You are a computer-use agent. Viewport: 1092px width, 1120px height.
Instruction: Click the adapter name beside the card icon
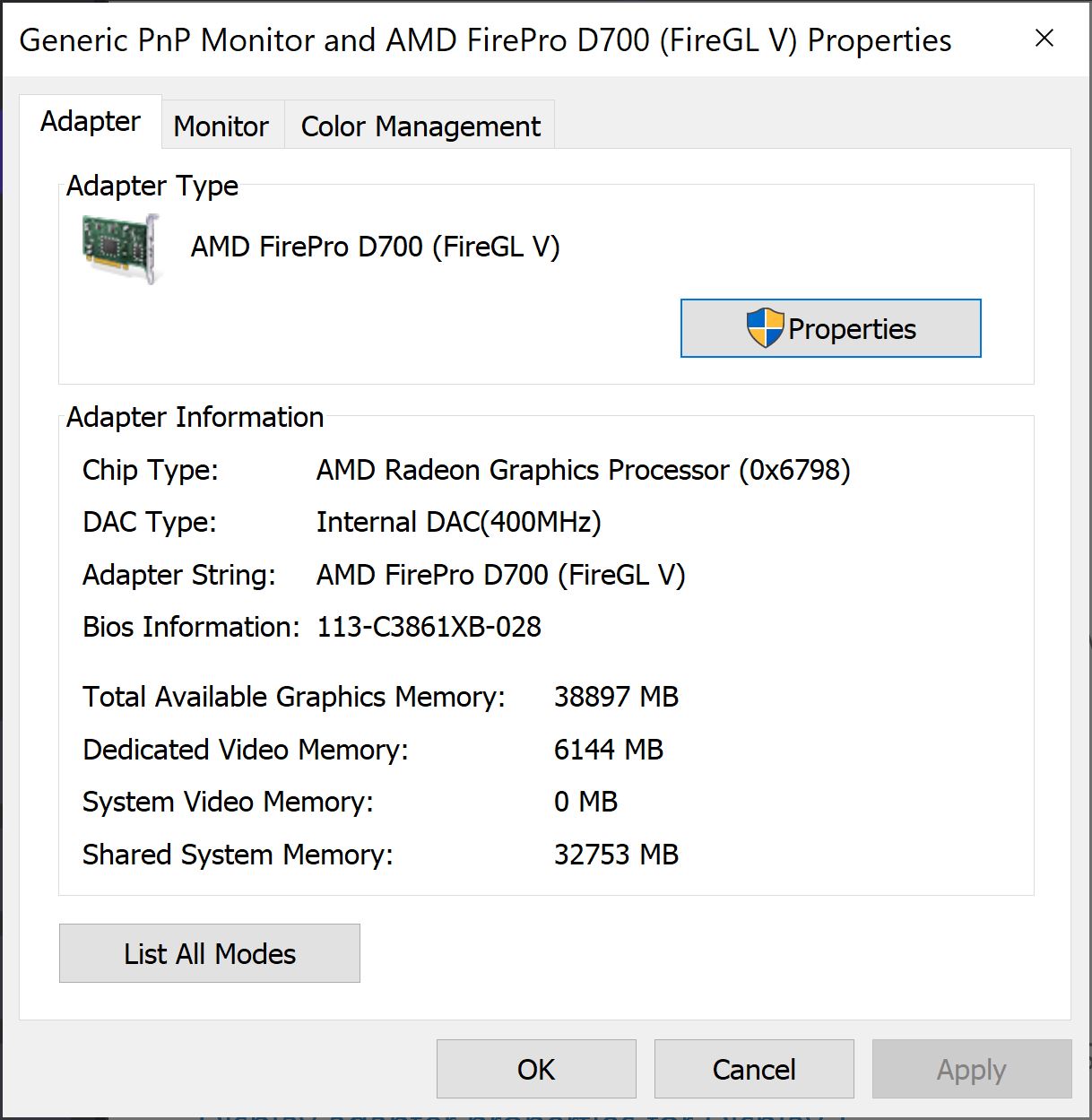click(375, 247)
